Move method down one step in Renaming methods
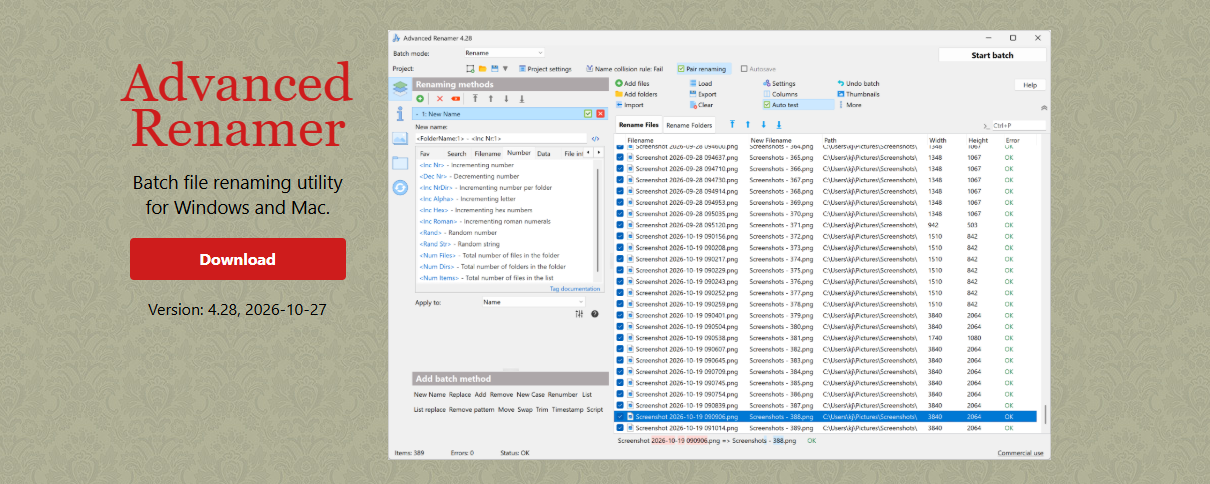Image resolution: width=1210 pixels, height=484 pixels. (507, 99)
